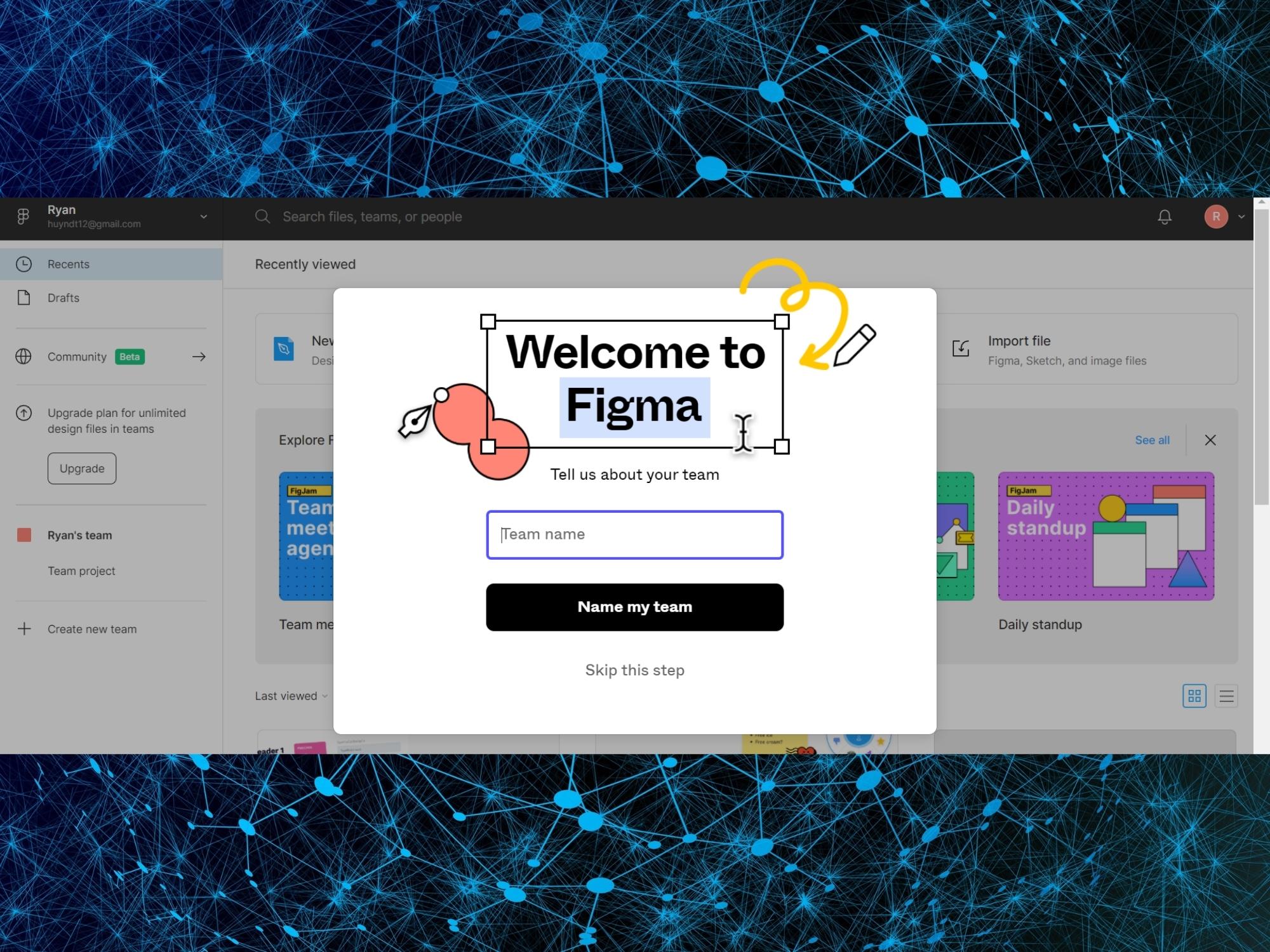This screenshot has width=1270, height=952.
Task: Click the upgrade plan arrow icon
Action: pos(23,413)
